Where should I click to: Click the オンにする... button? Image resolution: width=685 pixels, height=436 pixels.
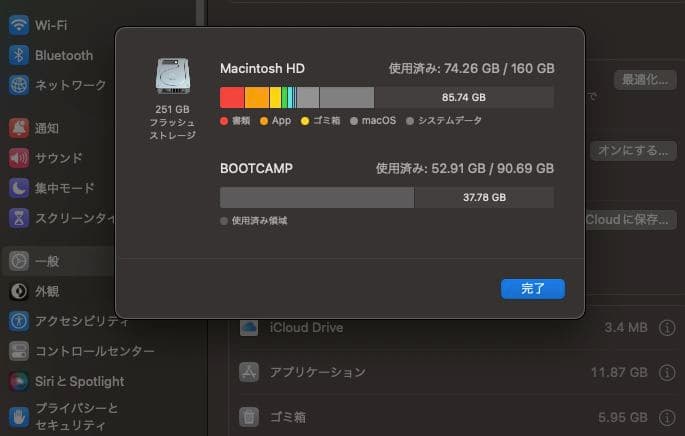coord(633,150)
